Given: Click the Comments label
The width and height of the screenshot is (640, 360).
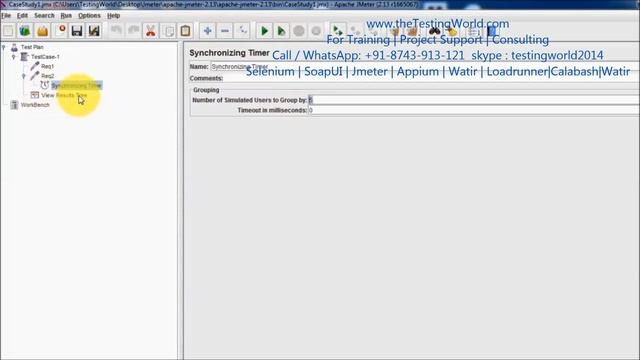Looking at the screenshot, I should pyautogui.click(x=206, y=78).
